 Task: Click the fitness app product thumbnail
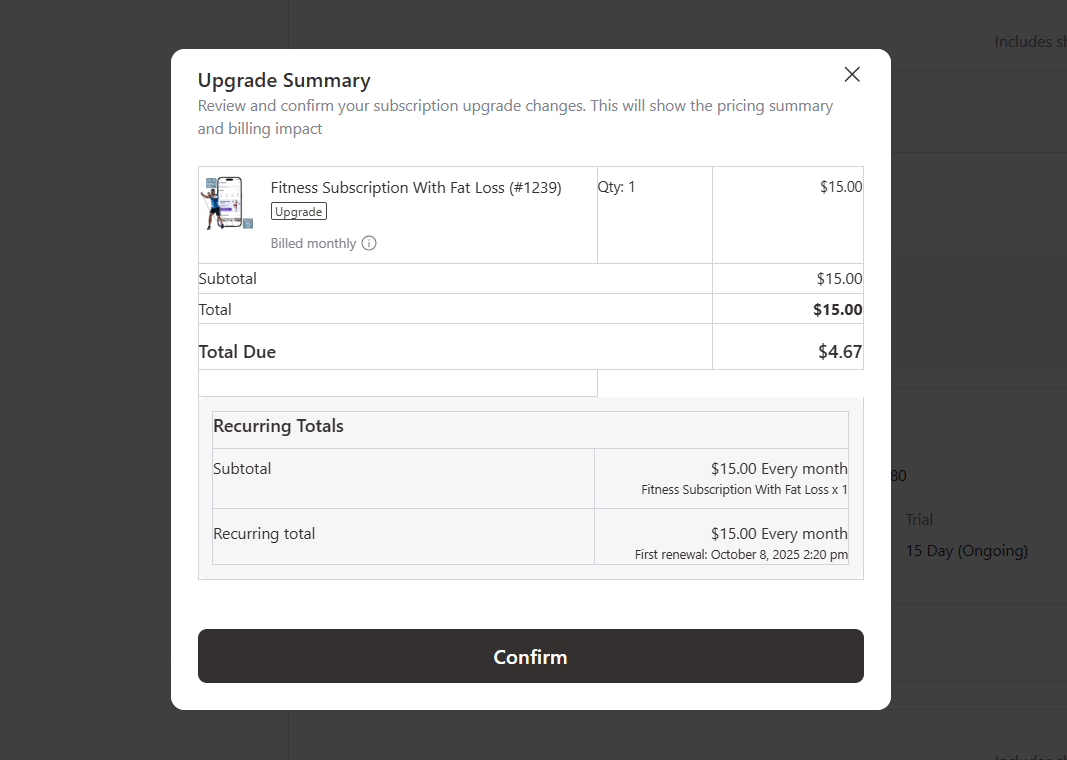click(227, 202)
